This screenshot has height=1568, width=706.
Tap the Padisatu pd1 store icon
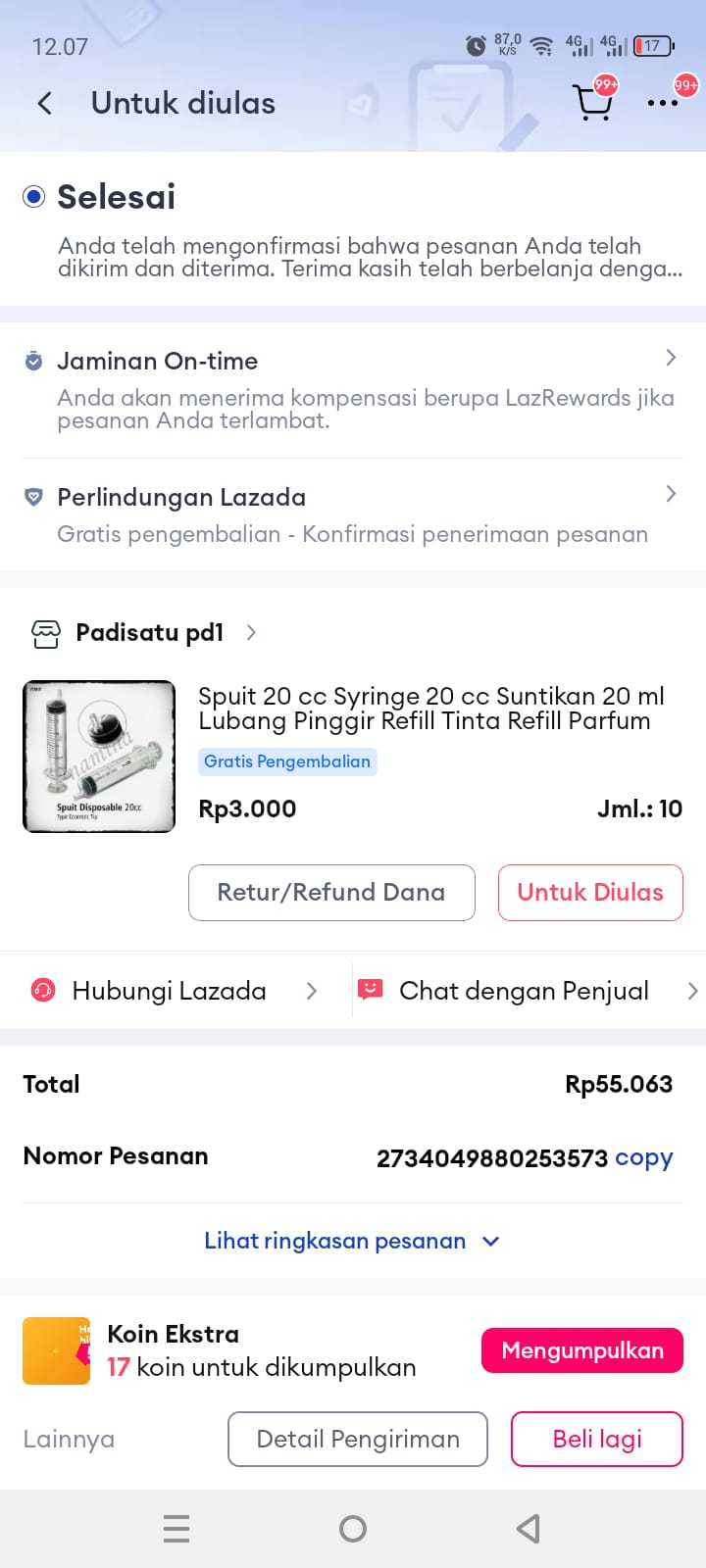46,634
